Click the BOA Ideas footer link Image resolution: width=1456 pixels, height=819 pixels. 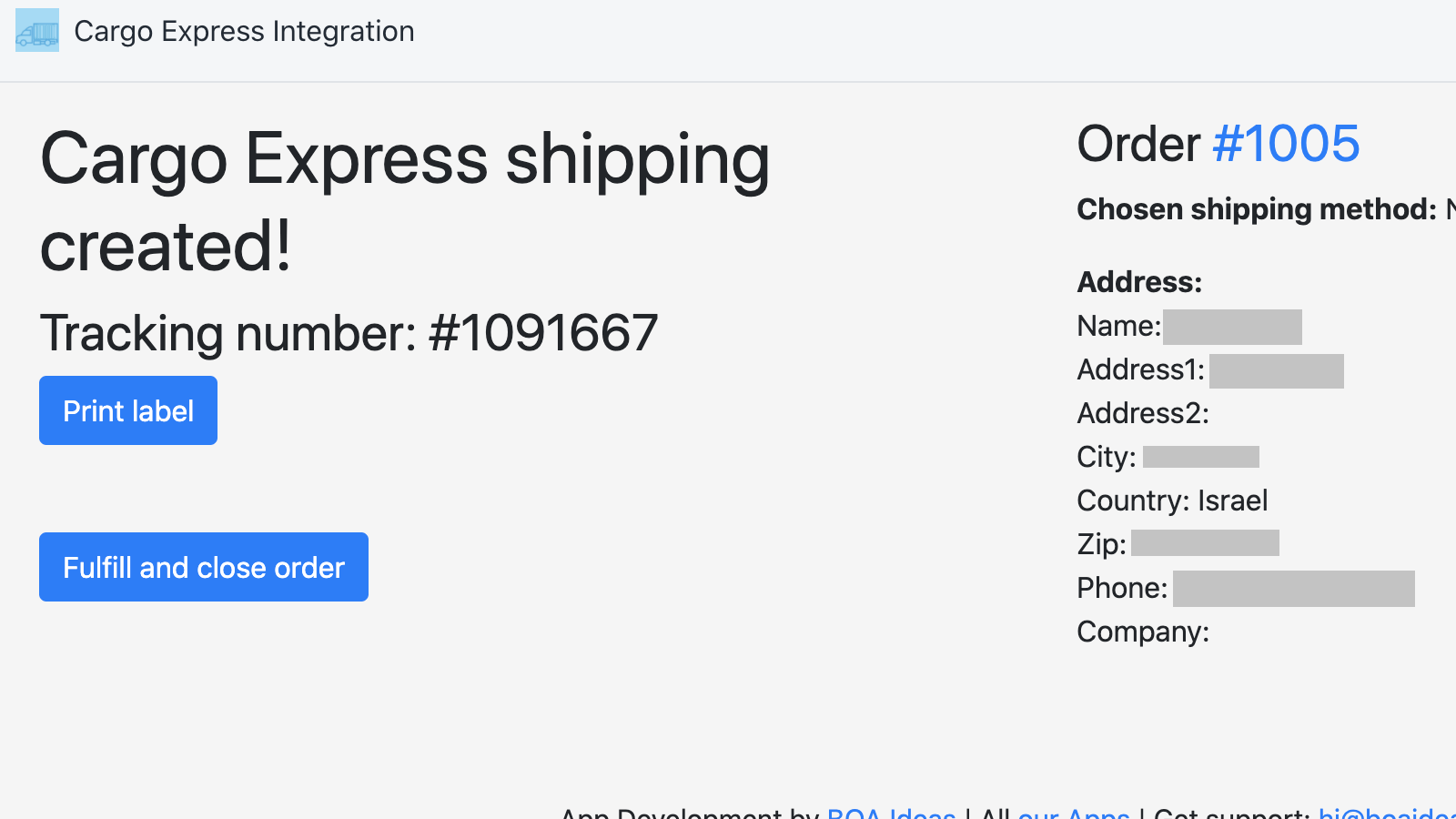[x=890, y=814]
